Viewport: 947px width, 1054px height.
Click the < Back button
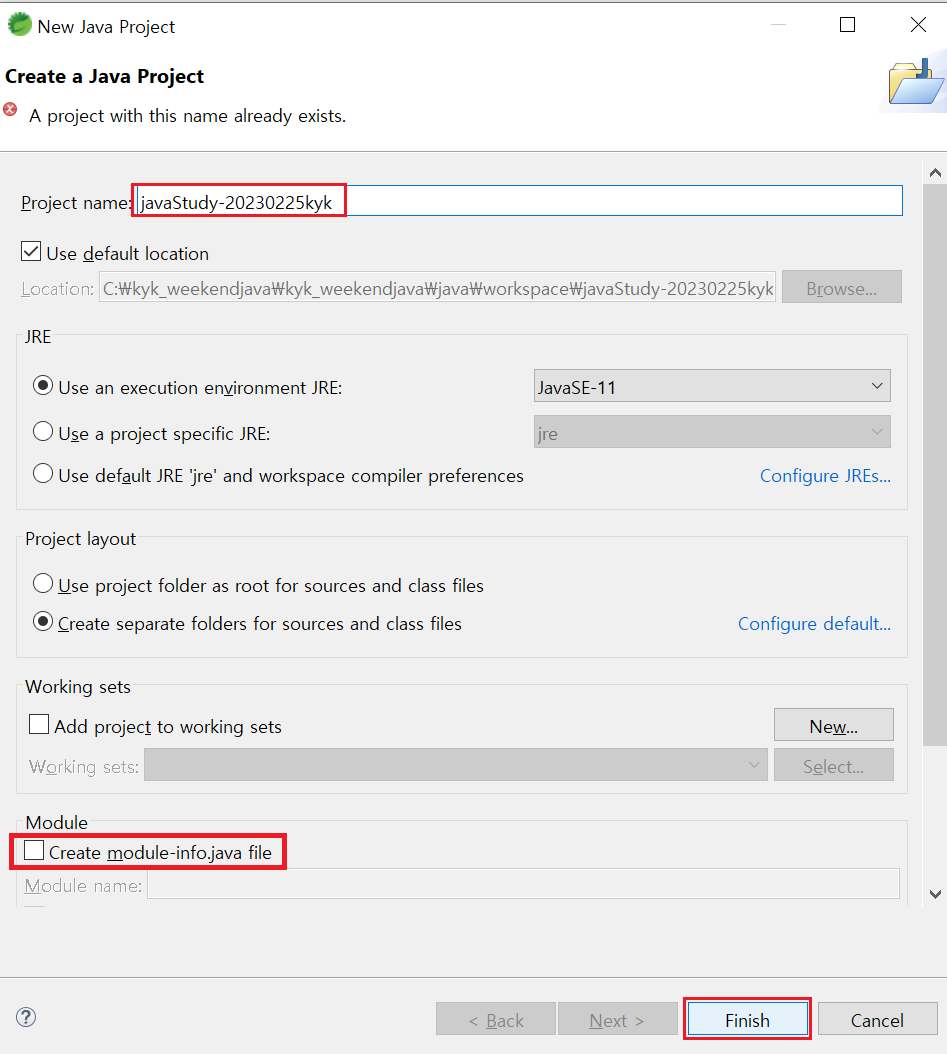click(x=496, y=1020)
